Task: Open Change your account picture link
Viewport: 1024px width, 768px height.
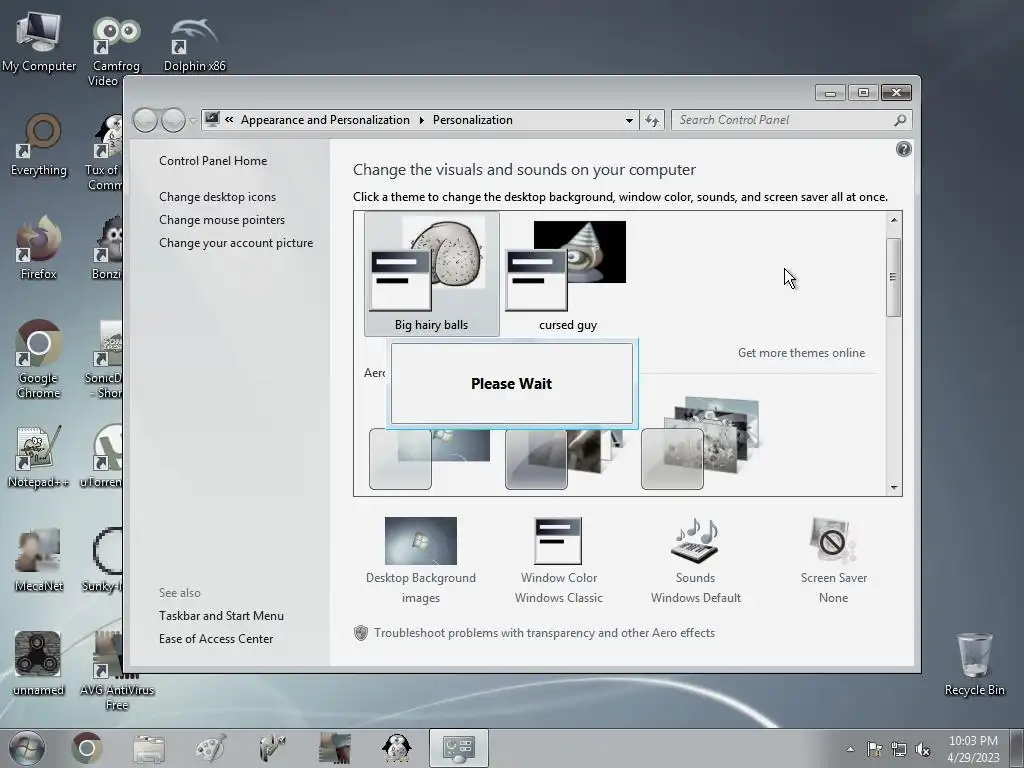Action: point(236,242)
